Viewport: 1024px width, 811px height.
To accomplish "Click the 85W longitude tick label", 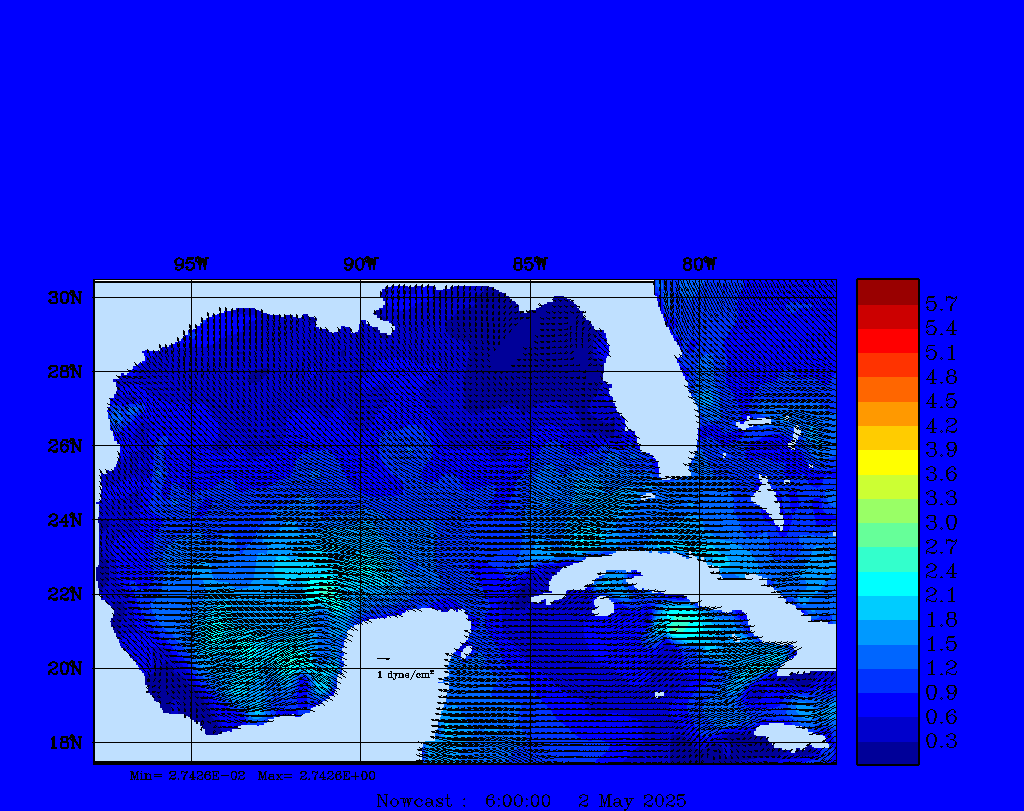I will coord(529,264).
